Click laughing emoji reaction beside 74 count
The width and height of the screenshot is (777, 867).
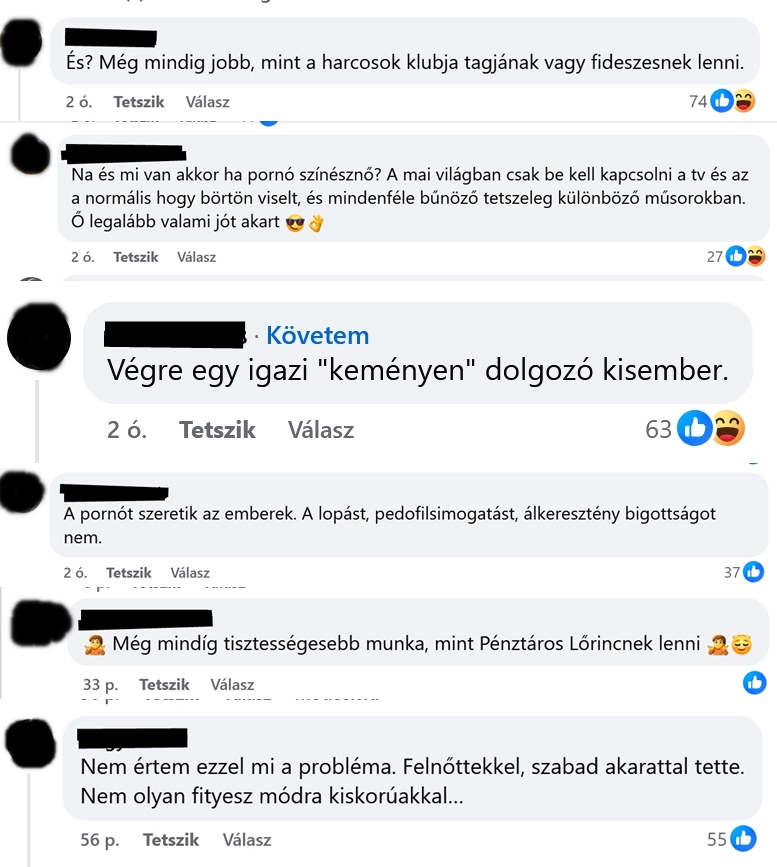coord(744,101)
